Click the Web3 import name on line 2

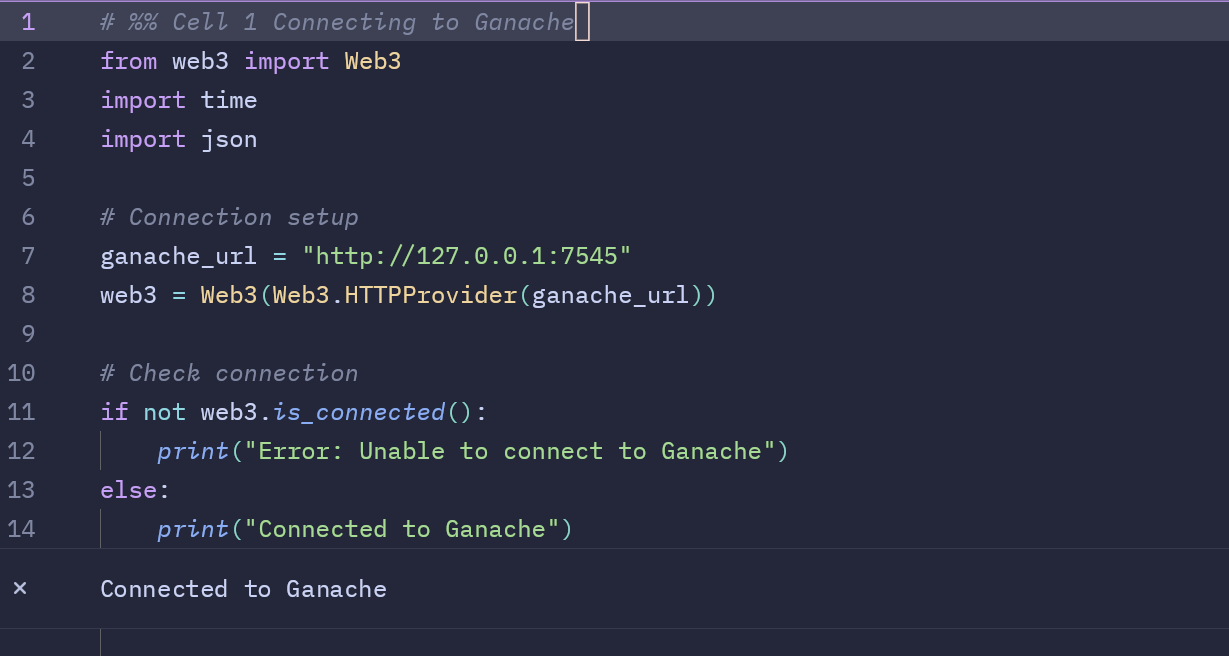coord(372,61)
